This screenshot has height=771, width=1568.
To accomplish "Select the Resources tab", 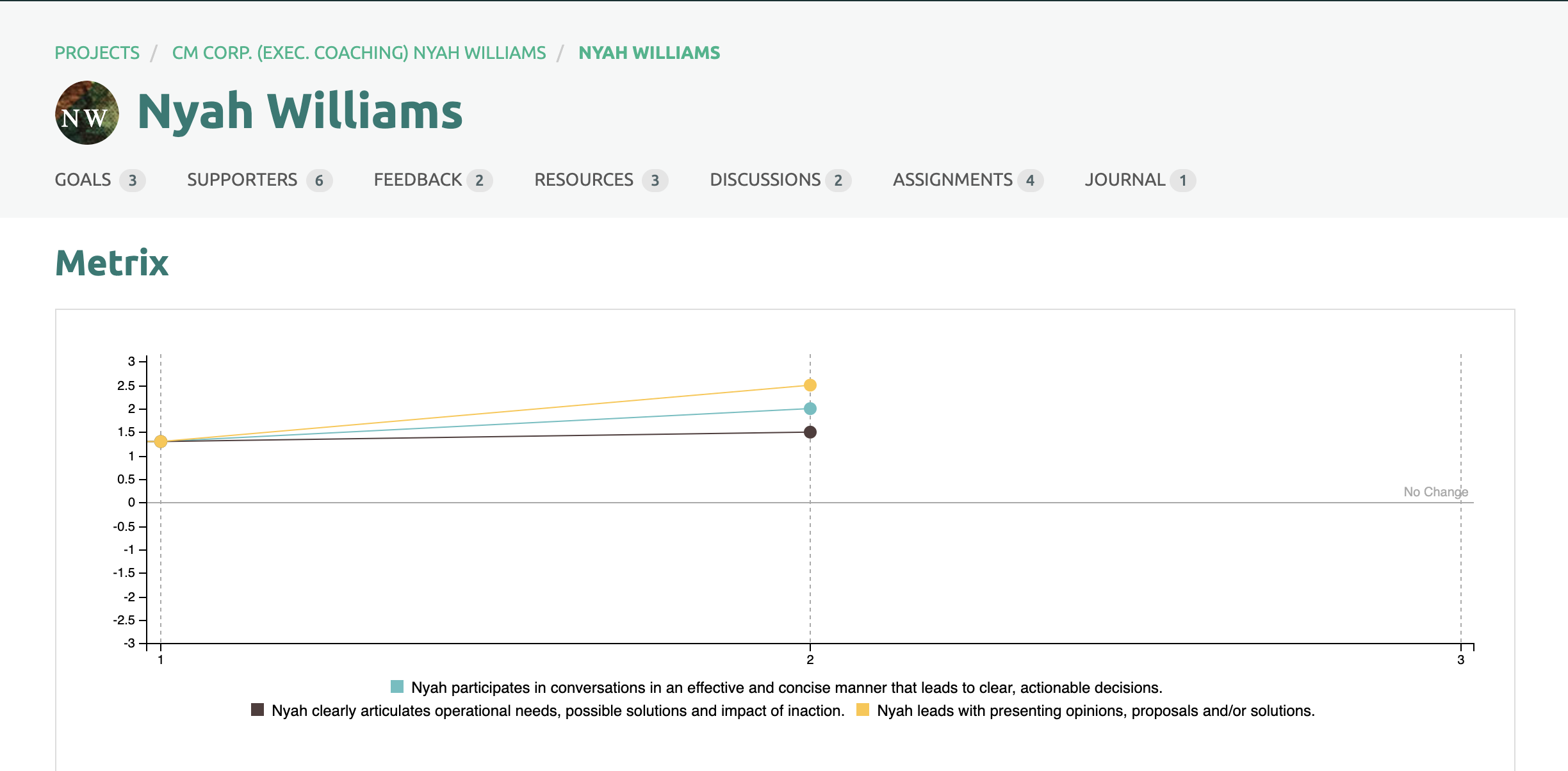I will click(x=601, y=180).
